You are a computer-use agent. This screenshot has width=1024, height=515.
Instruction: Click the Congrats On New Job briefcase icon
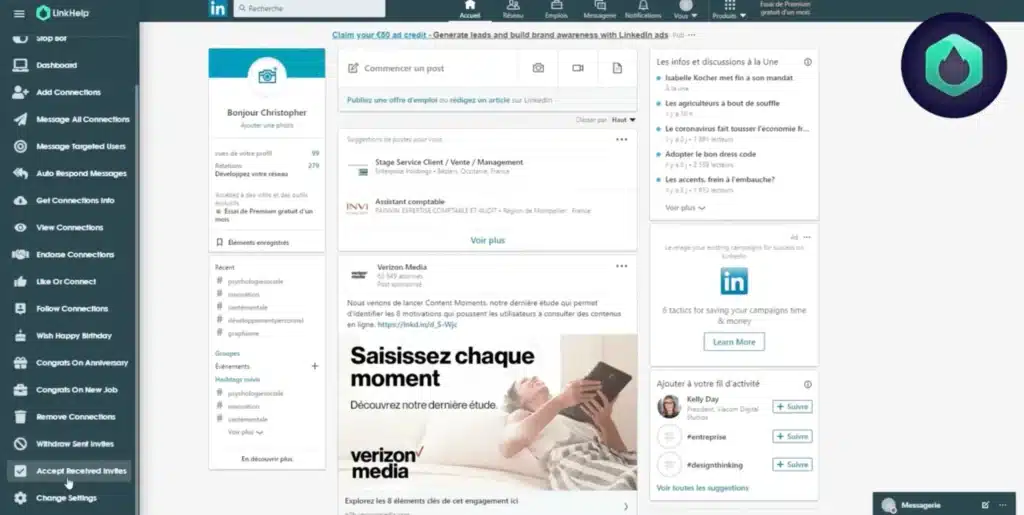[x=20, y=390]
